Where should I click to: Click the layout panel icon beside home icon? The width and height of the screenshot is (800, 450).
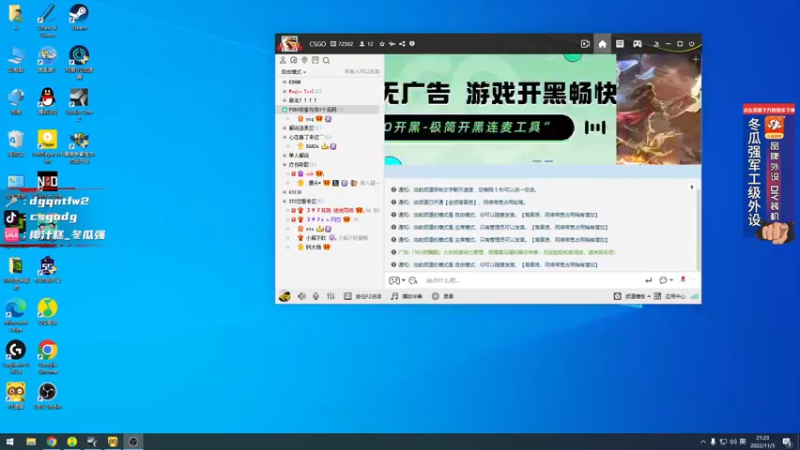click(619, 44)
